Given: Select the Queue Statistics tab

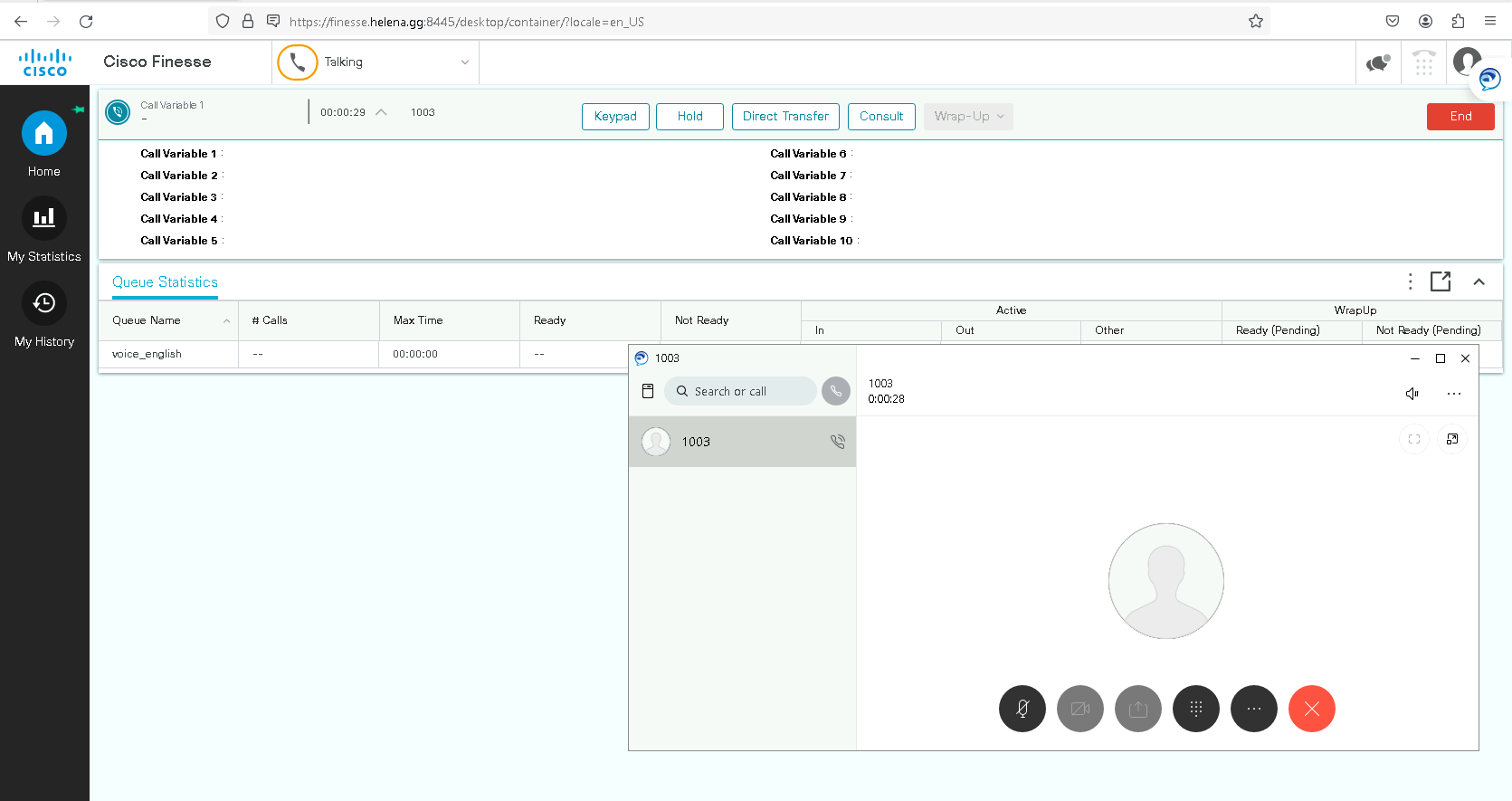Looking at the screenshot, I should [165, 282].
